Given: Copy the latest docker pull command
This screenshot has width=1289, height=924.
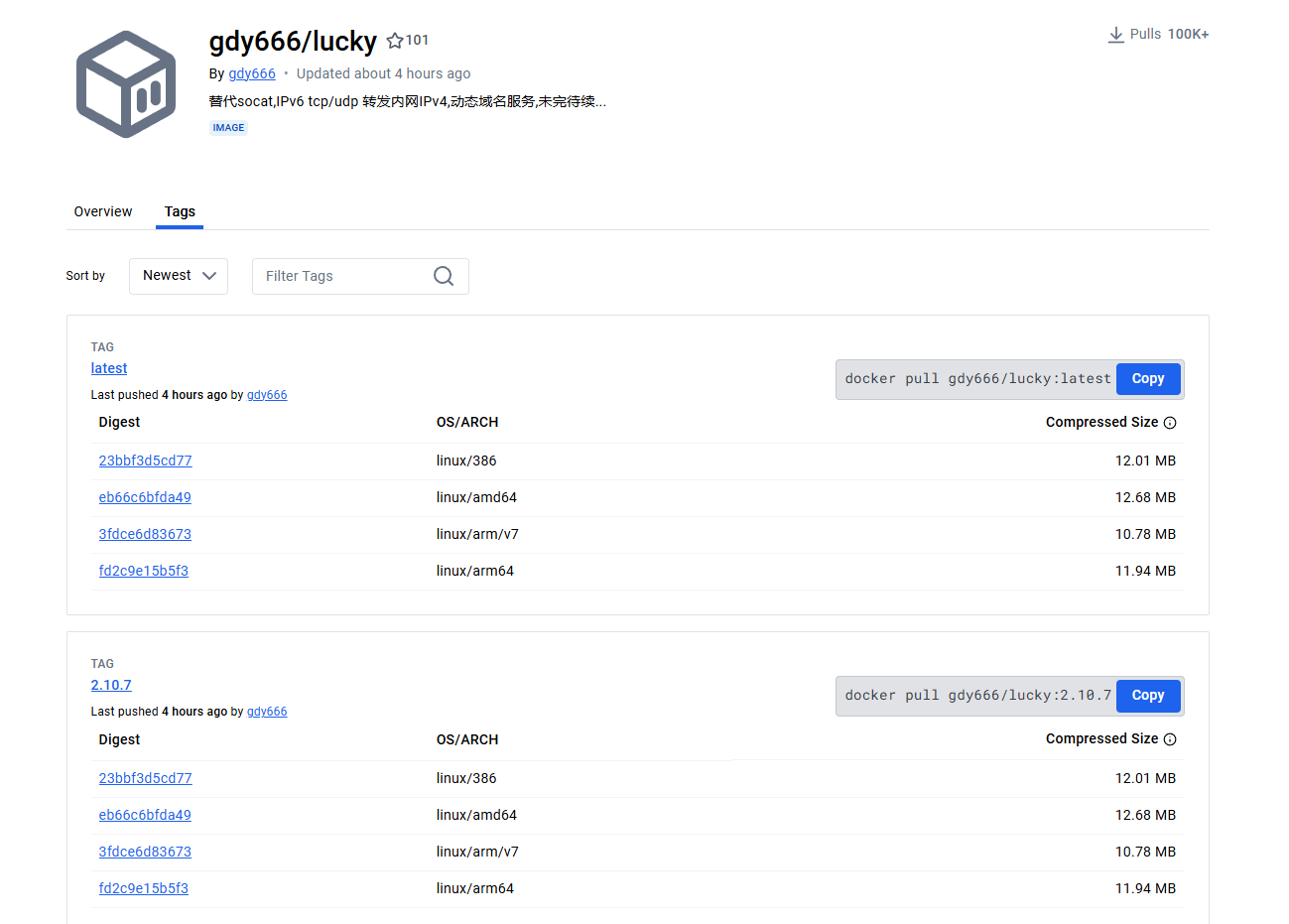Looking at the screenshot, I should 1148,379.
